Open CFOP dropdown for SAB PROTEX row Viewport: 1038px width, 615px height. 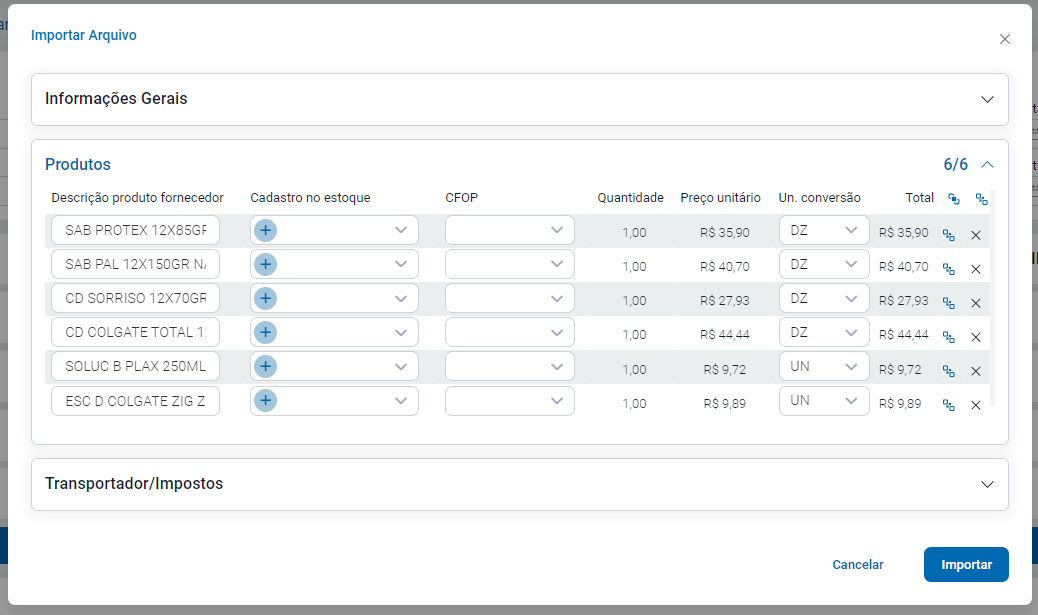point(557,230)
